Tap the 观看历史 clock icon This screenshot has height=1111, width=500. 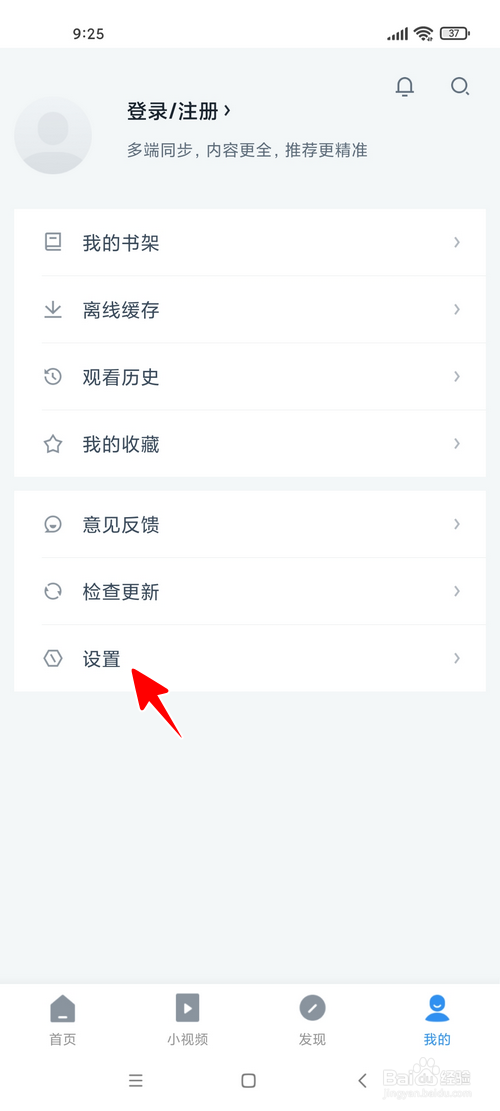coord(53,376)
